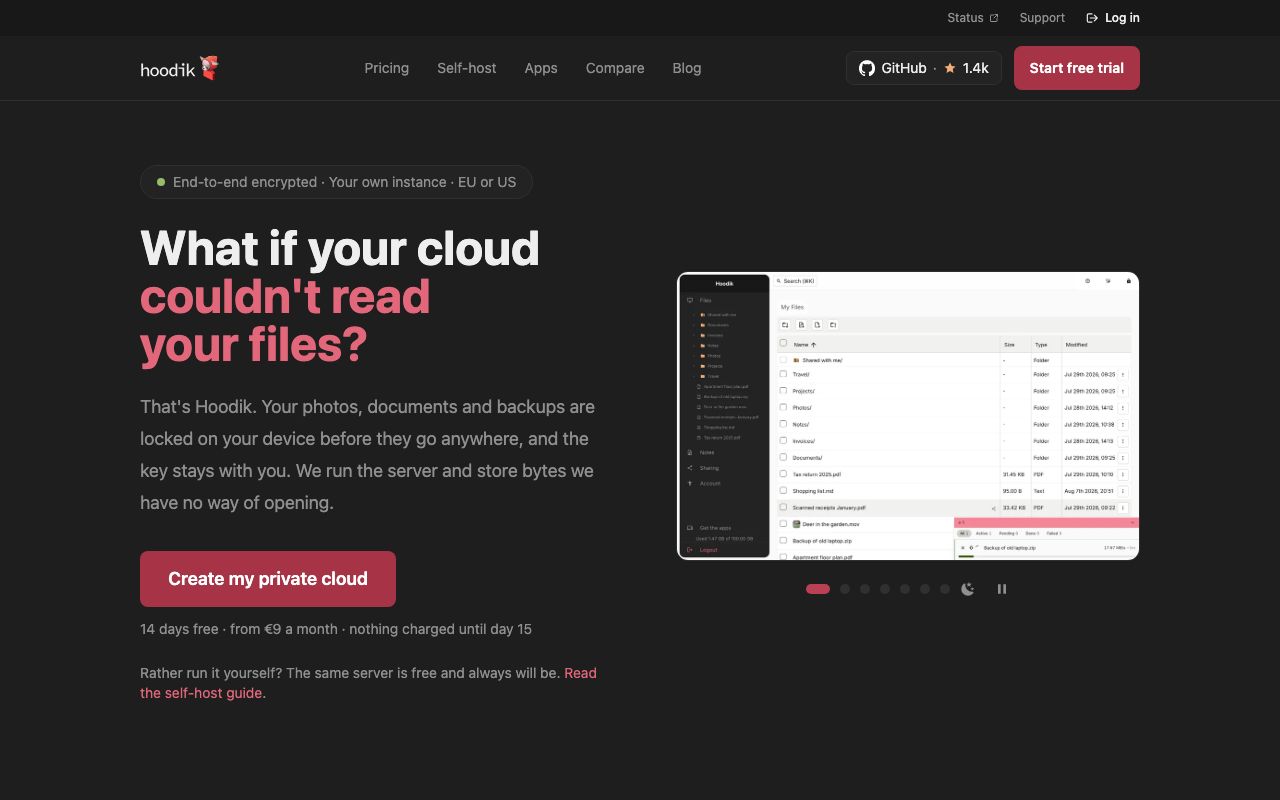Click the End-to-end encrypted badge text
This screenshot has width=1280, height=800.
(344, 182)
